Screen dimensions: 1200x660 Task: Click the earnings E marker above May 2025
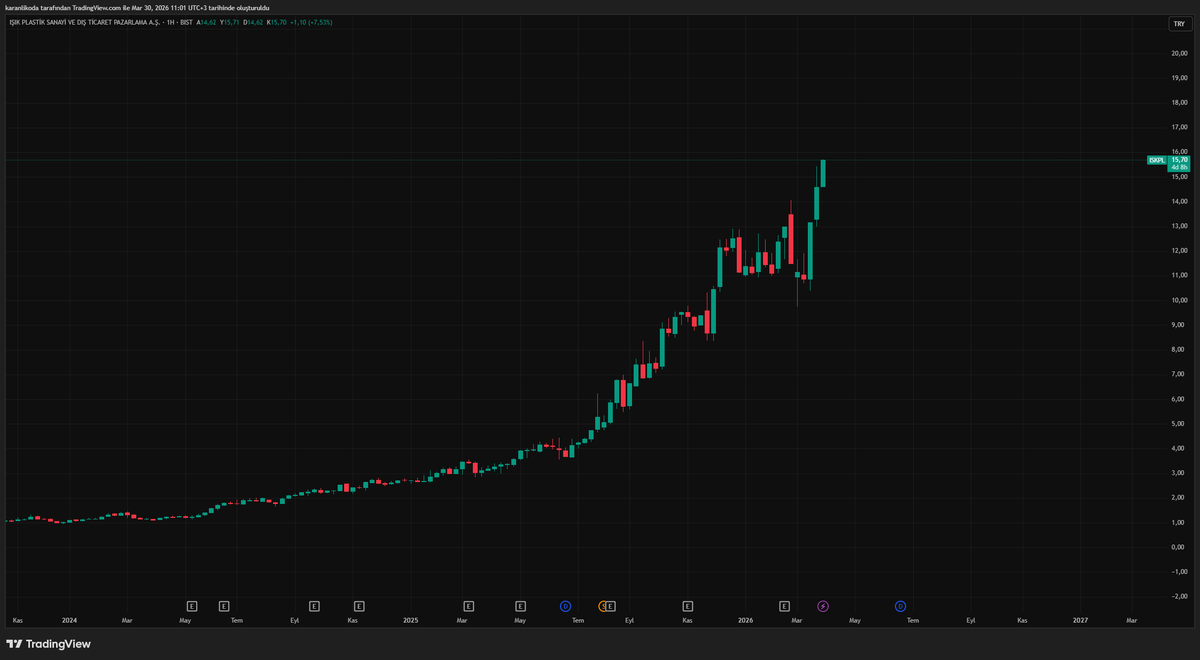coord(520,606)
